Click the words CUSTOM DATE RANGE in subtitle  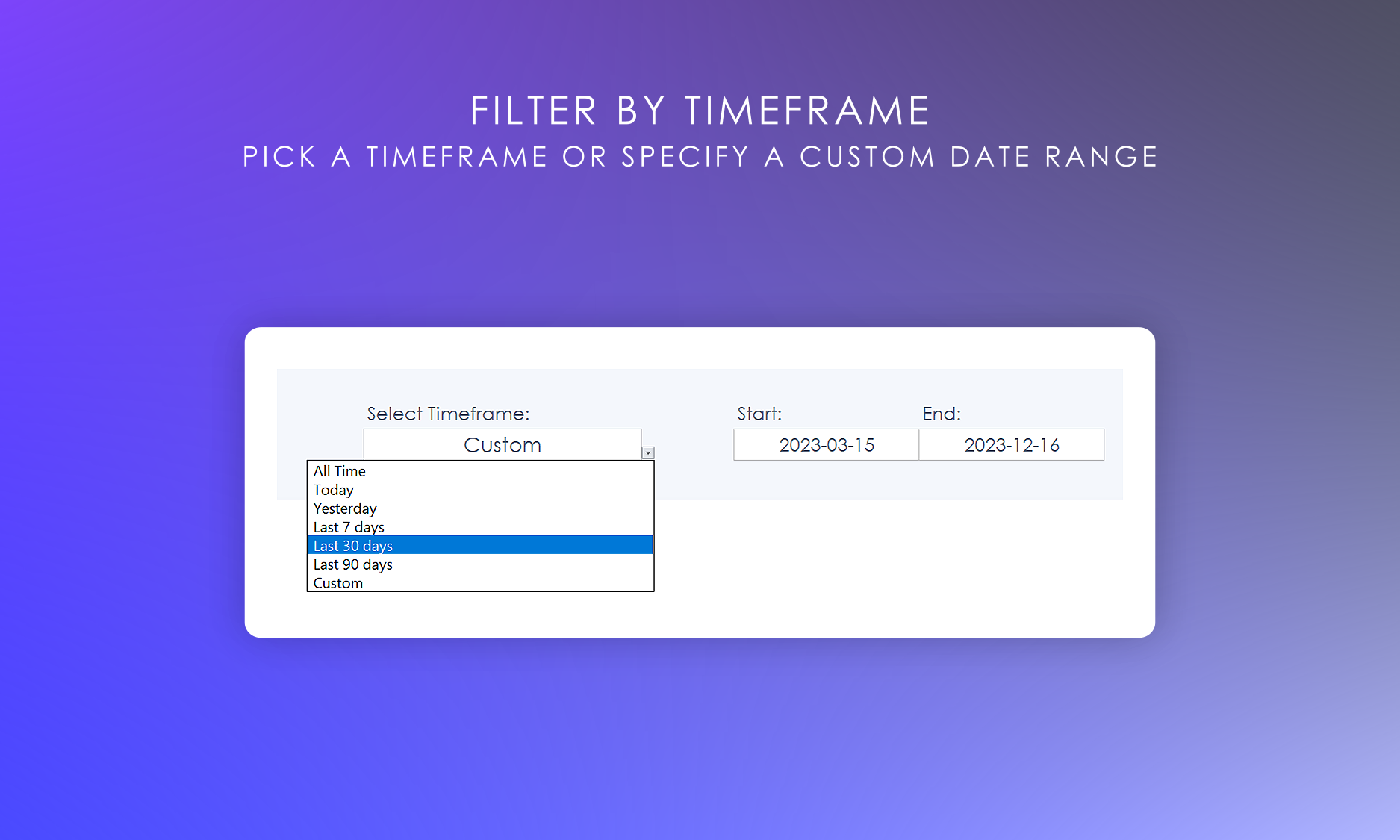(x=979, y=157)
